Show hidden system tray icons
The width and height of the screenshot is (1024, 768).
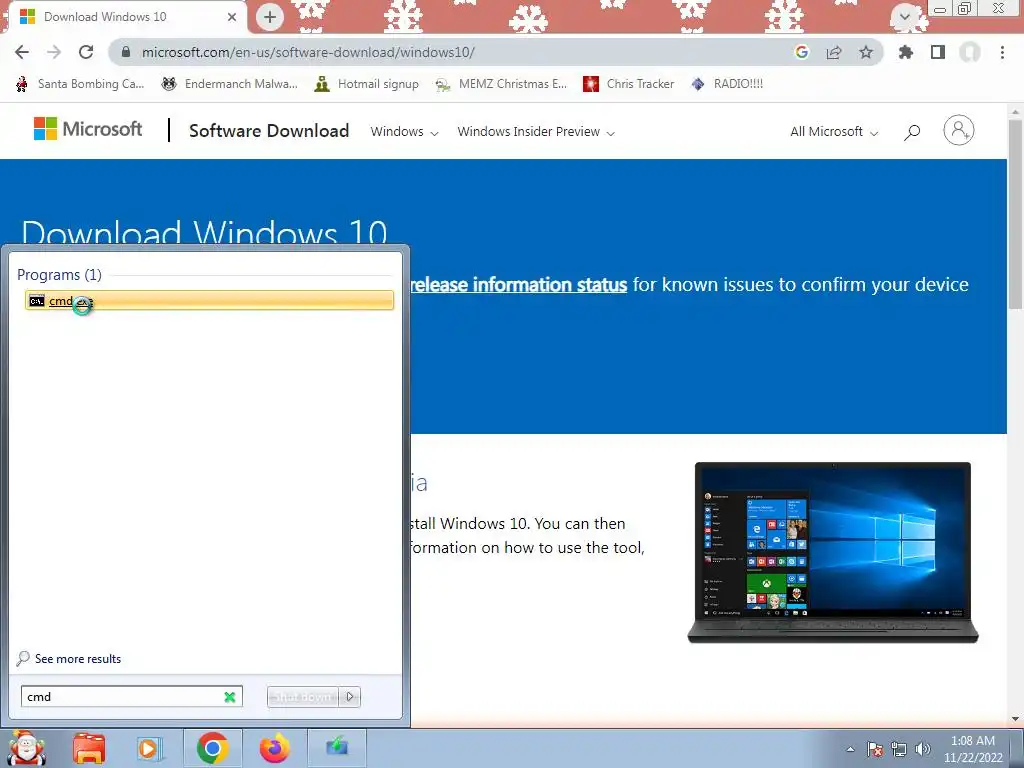pos(850,749)
